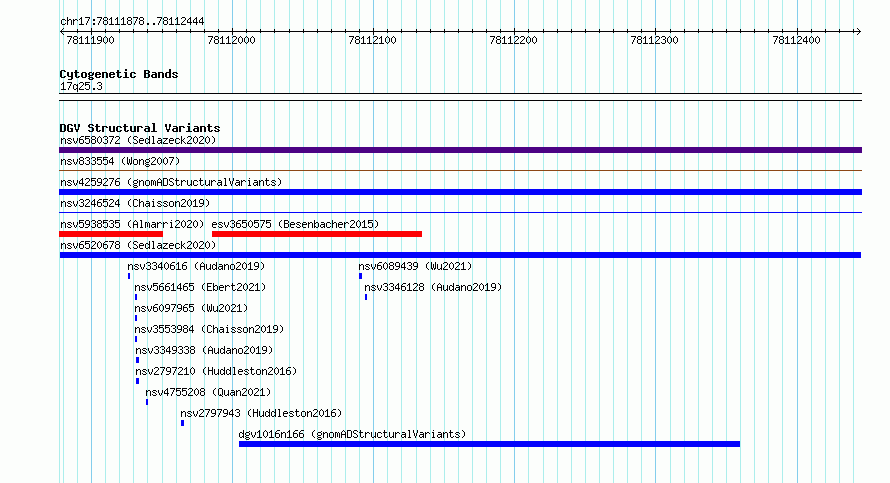
Task: Select the blue dgv1016n166 variant bar
Action: (x=489, y=444)
